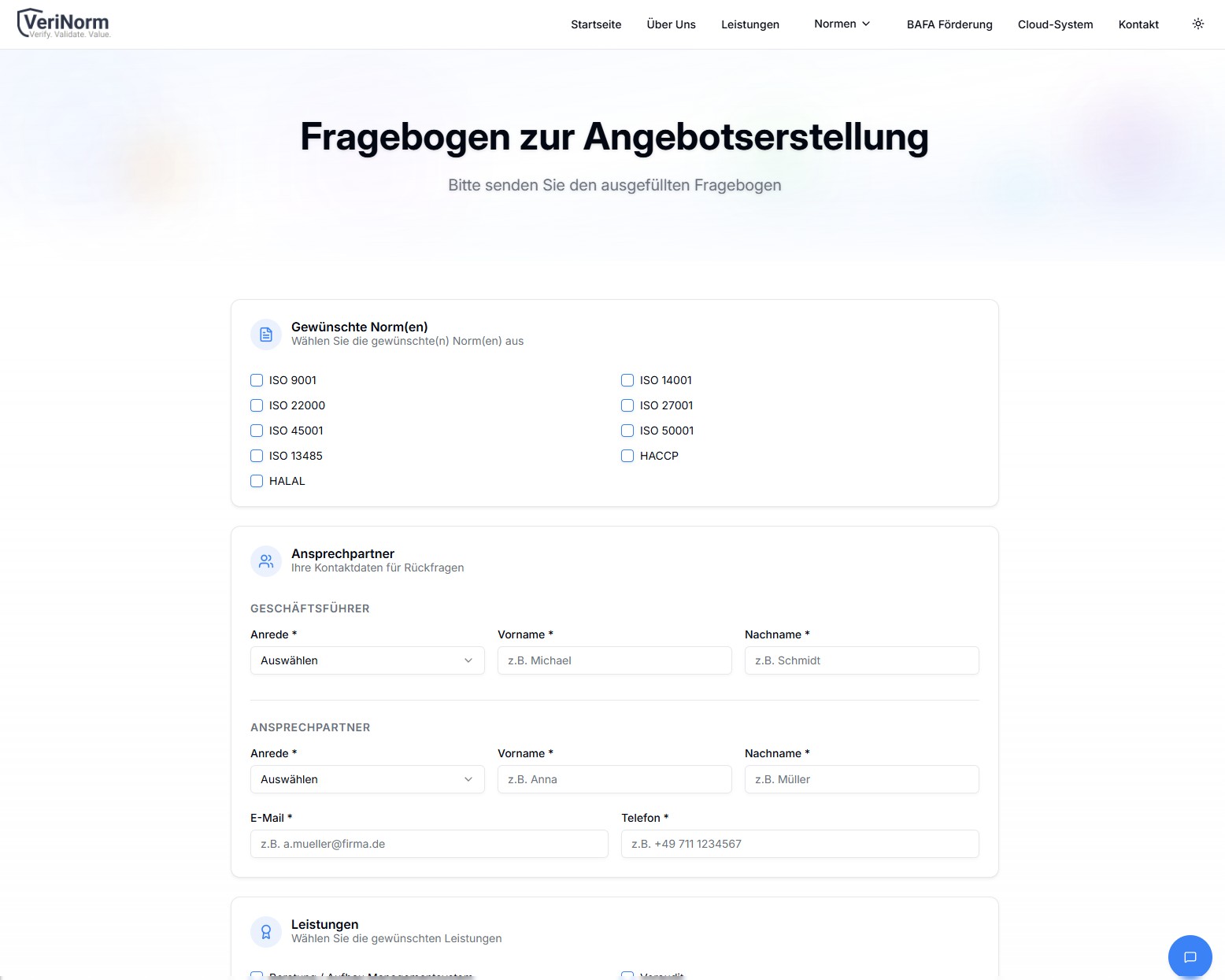Expand the Normen dropdown in the navigation
Screen dimensions: 1225x980
tap(842, 24)
